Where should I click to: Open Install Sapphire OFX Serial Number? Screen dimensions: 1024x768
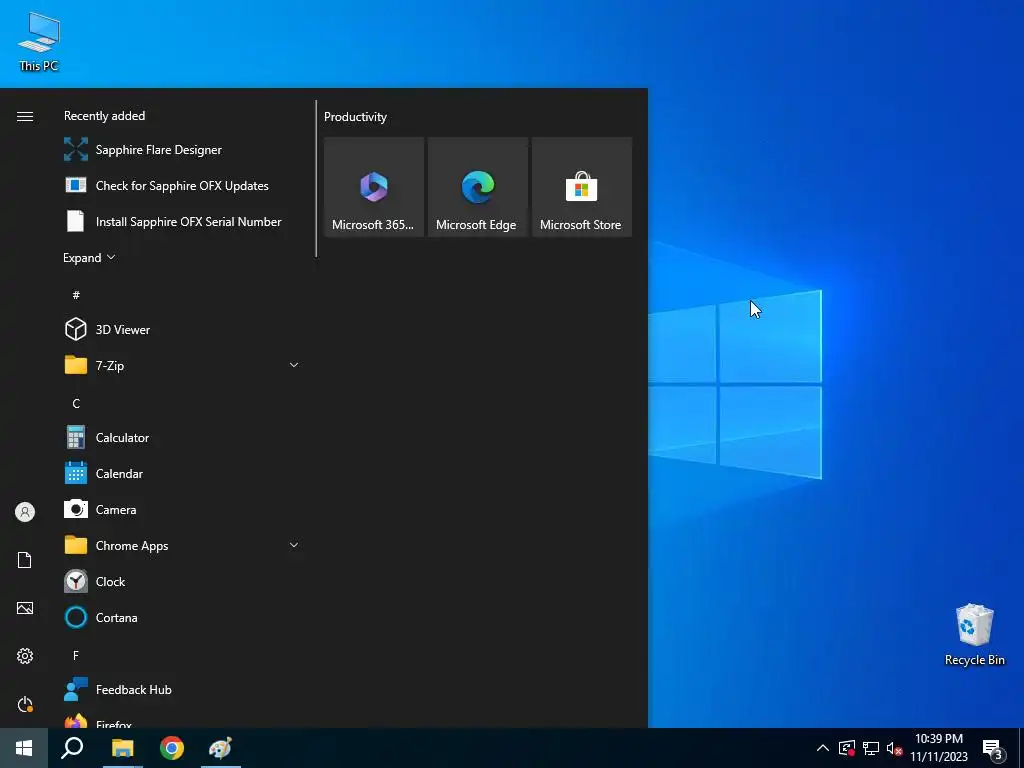click(181, 221)
